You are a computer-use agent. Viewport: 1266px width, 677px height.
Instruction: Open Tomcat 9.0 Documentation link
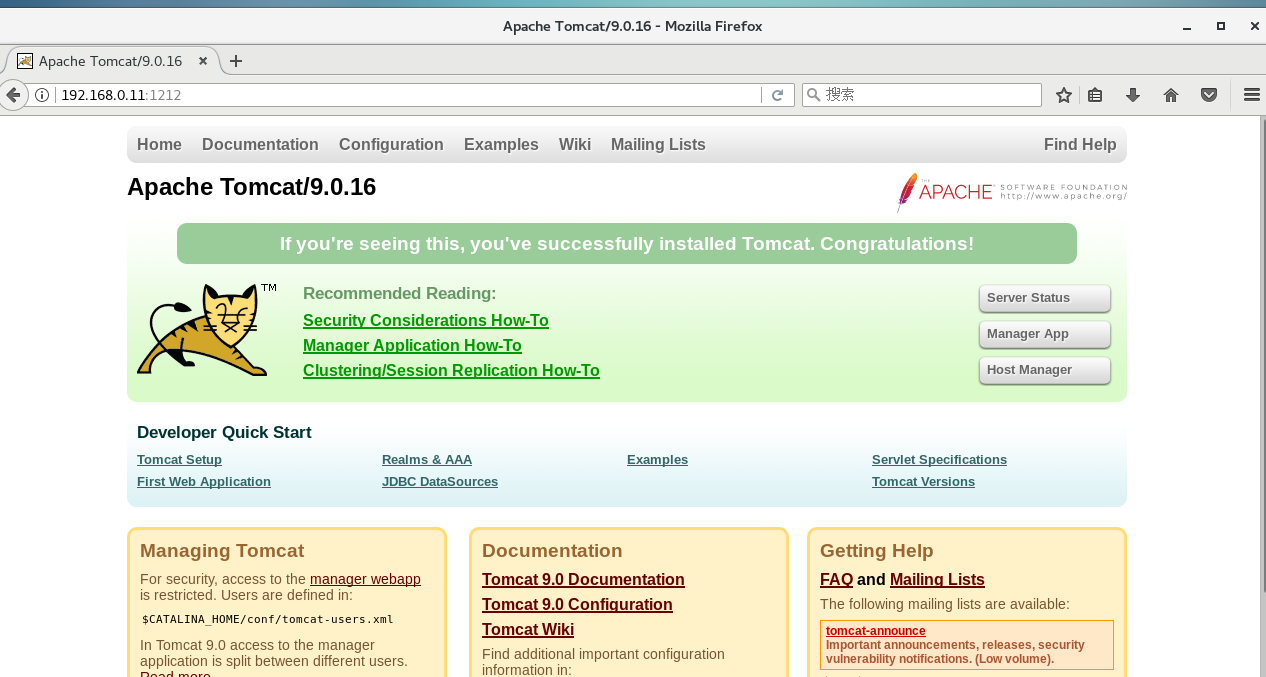click(583, 580)
